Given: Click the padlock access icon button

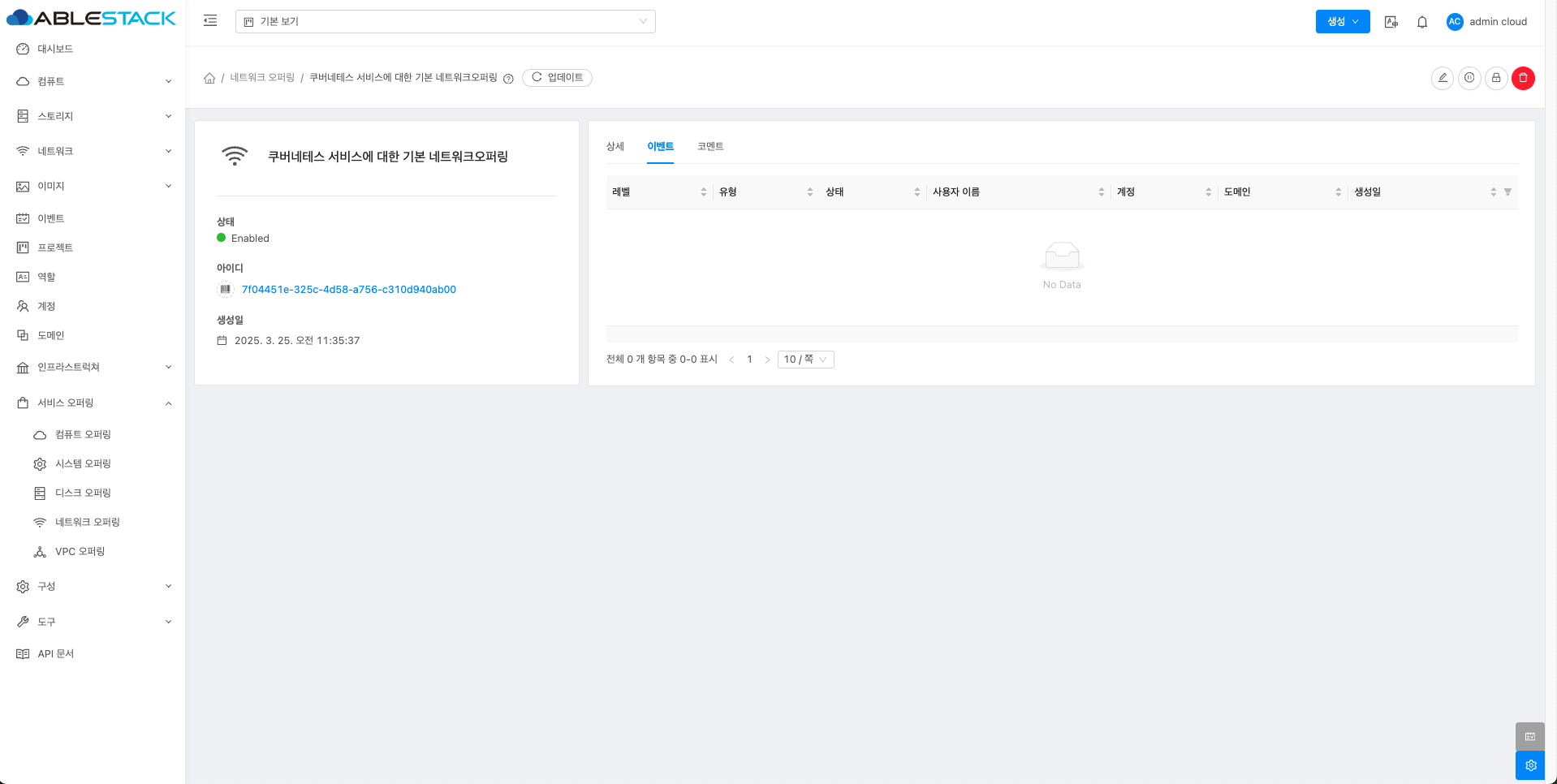Looking at the screenshot, I should pyautogui.click(x=1496, y=78).
